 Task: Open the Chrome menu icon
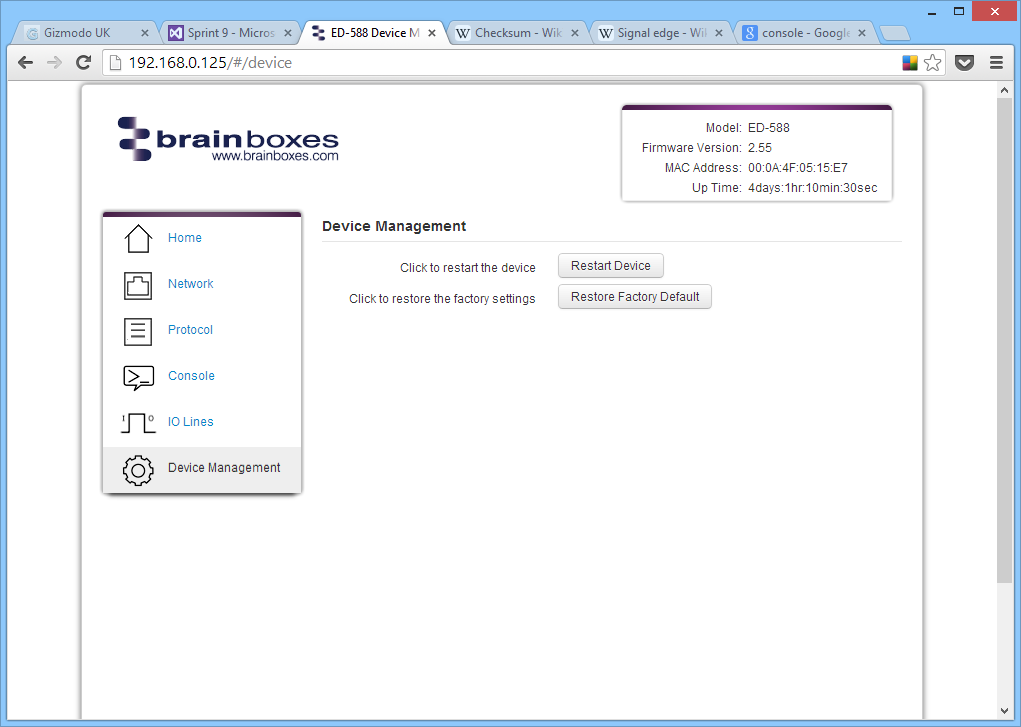(x=996, y=62)
